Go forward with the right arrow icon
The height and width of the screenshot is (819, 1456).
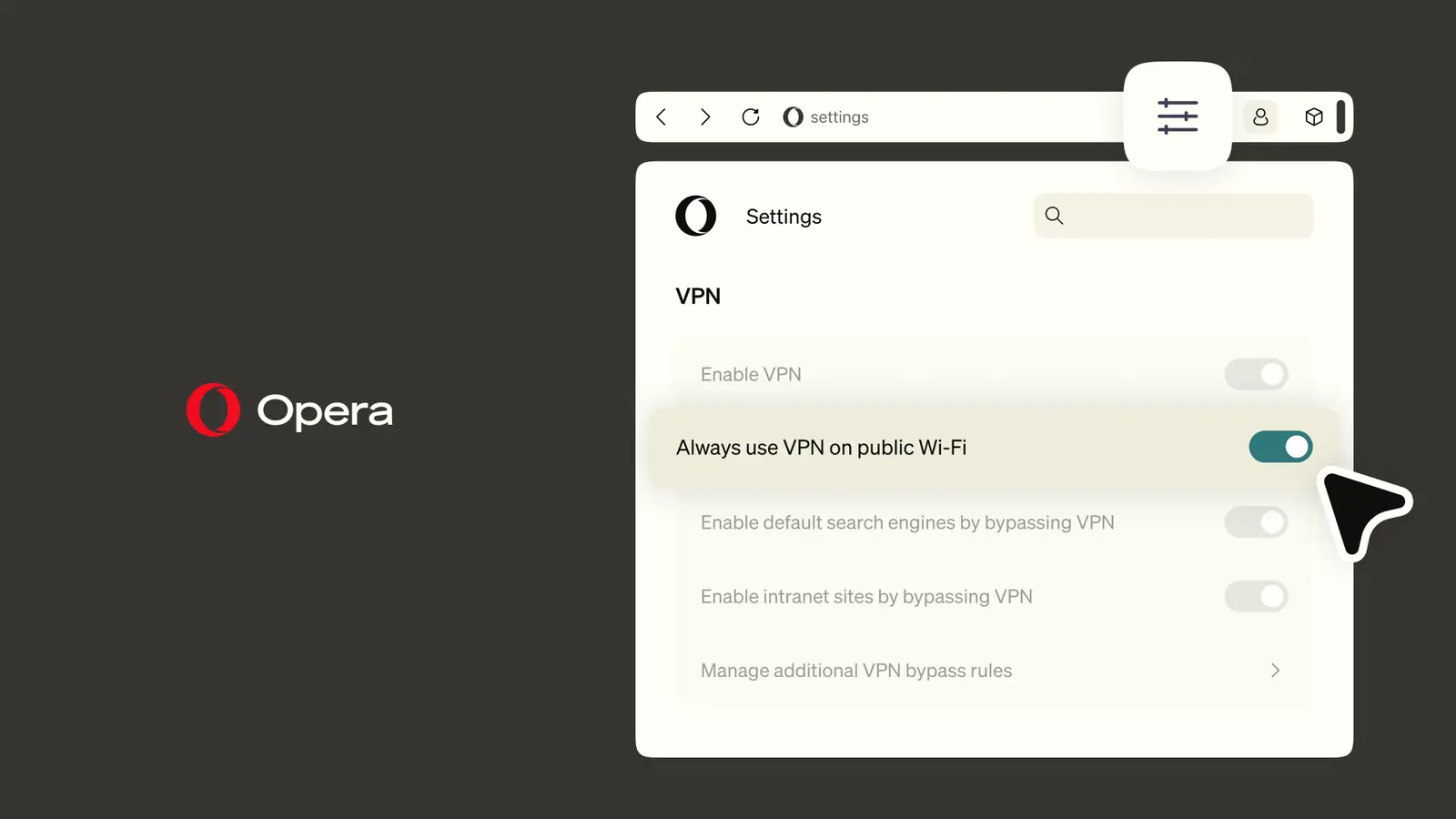705,116
